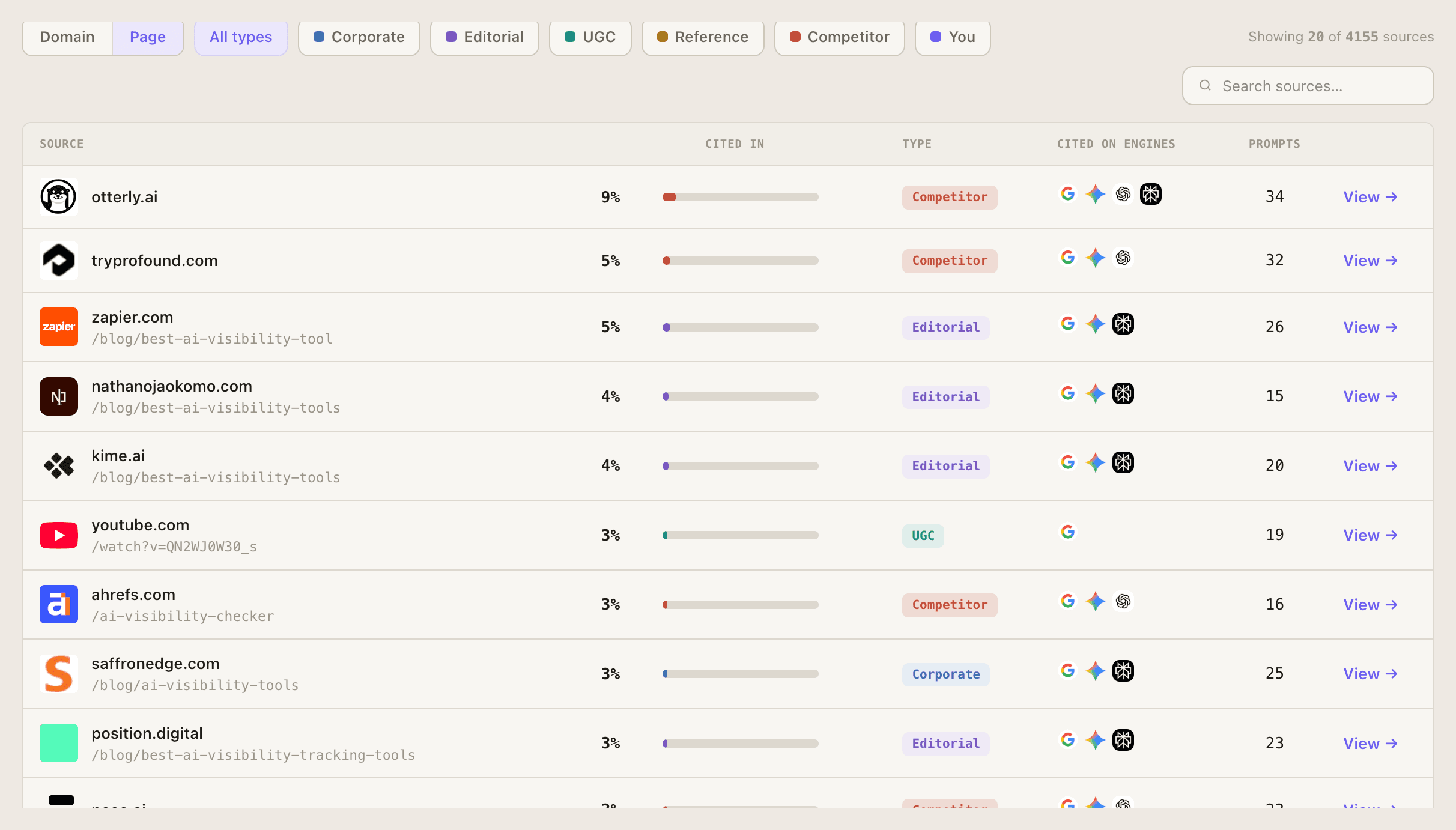Open View link for position.digital
The width and height of the screenshot is (1456, 830).
point(1371,744)
